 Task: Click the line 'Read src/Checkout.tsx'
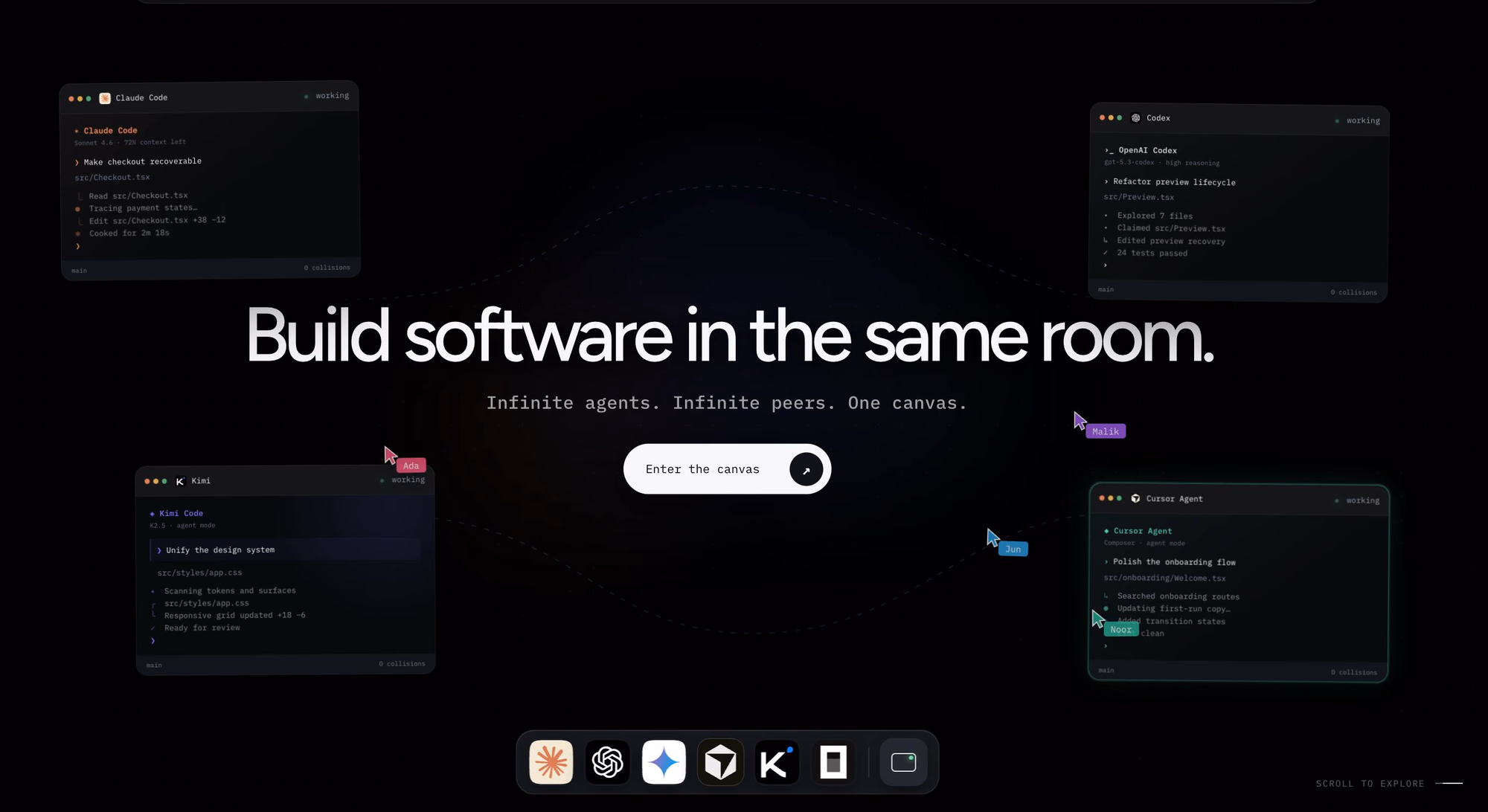138,196
